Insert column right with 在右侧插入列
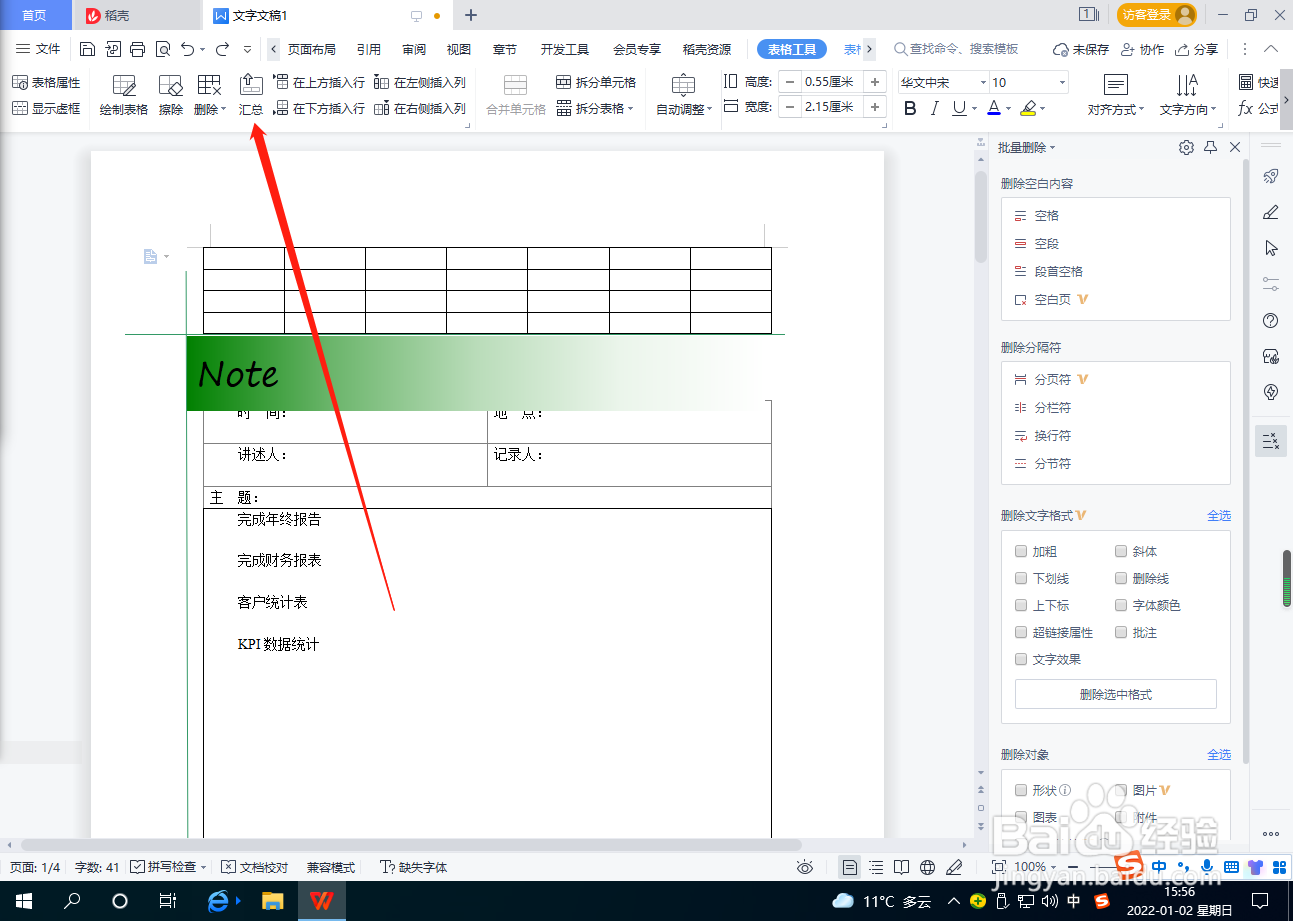 coord(420,108)
